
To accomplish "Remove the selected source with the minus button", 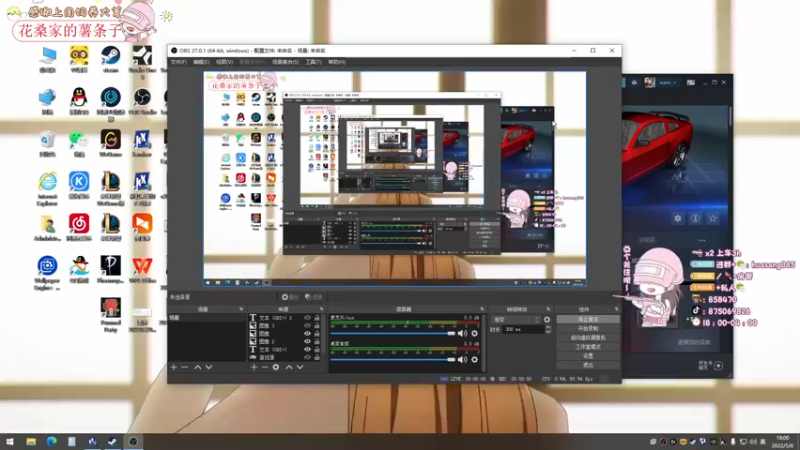I will point(265,367).
